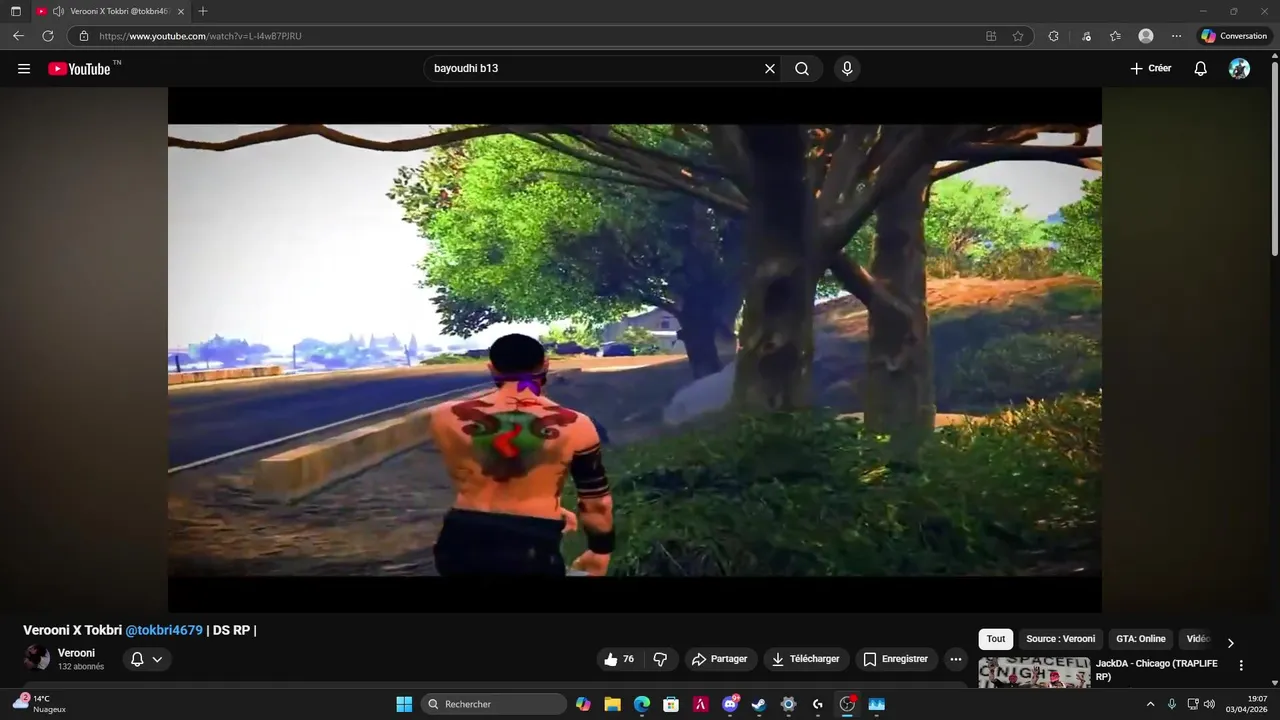
Task: Start voice search with the microphone
Action: (x=847, y=69)
